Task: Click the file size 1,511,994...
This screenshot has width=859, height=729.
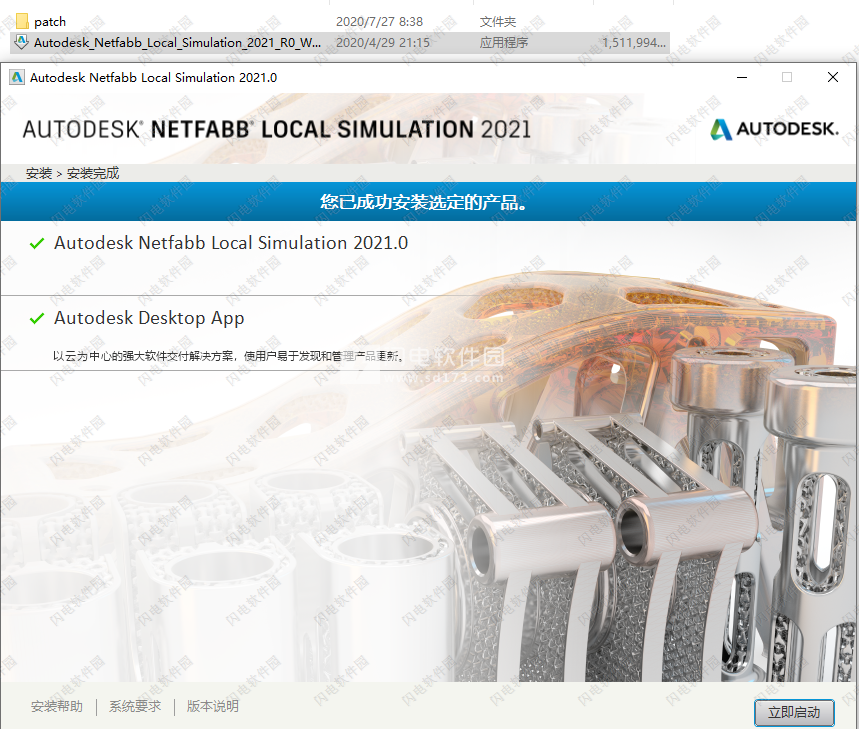Action: pyautogui.click(x=634, y=43)
